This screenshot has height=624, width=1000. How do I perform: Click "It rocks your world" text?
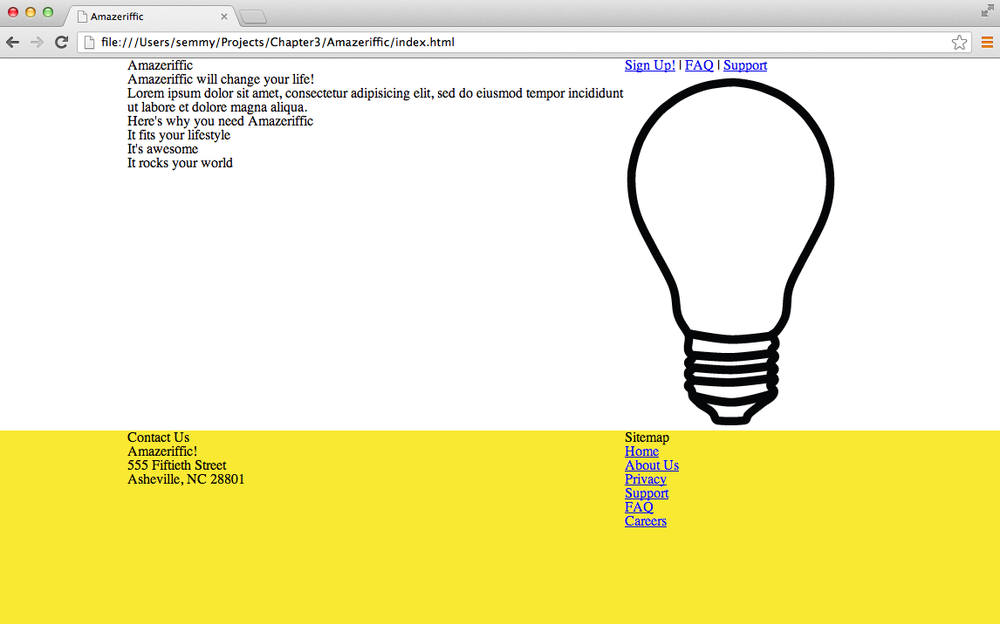(180, 163)
